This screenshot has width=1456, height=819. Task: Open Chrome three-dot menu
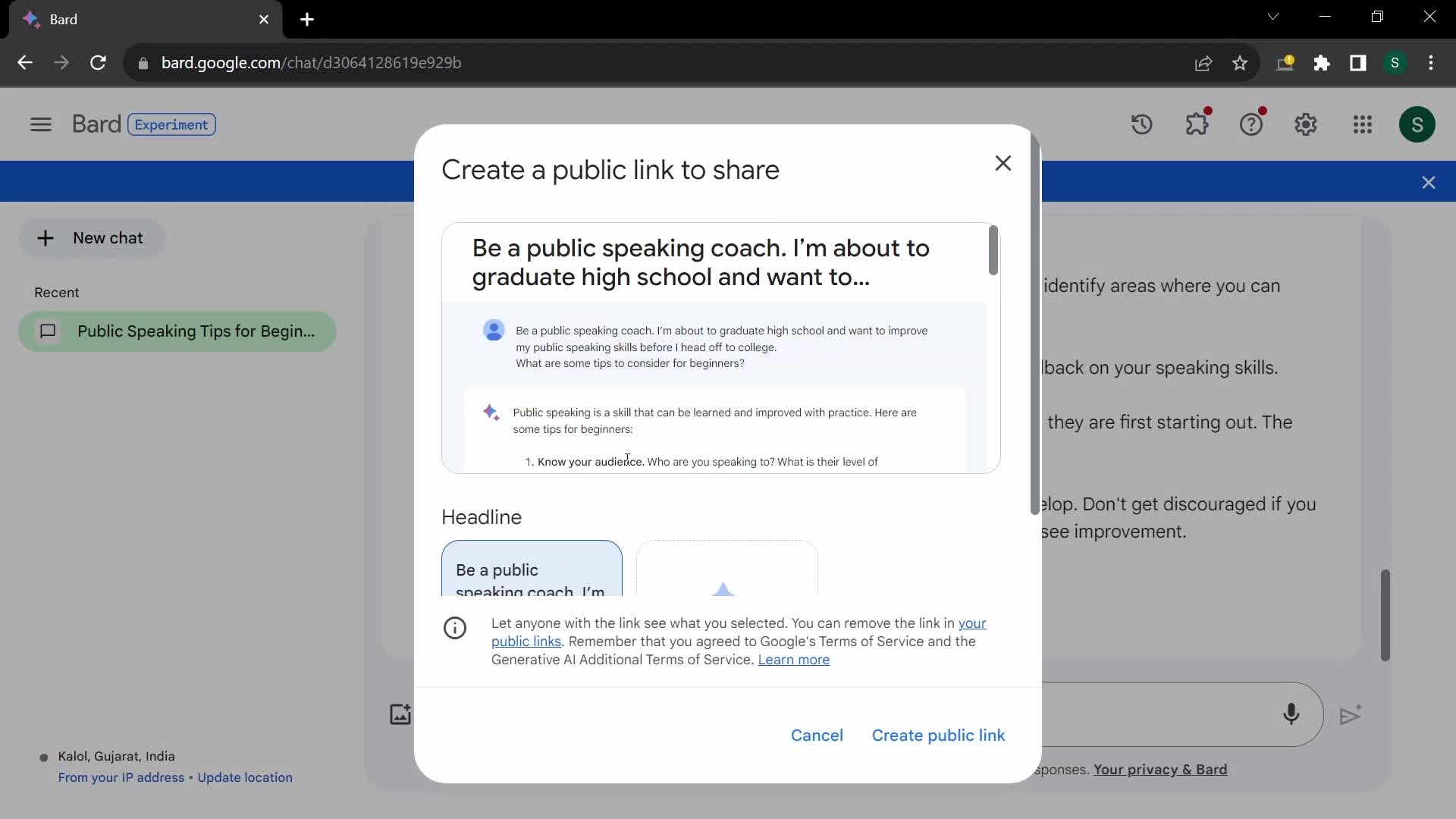point(1431,63)
